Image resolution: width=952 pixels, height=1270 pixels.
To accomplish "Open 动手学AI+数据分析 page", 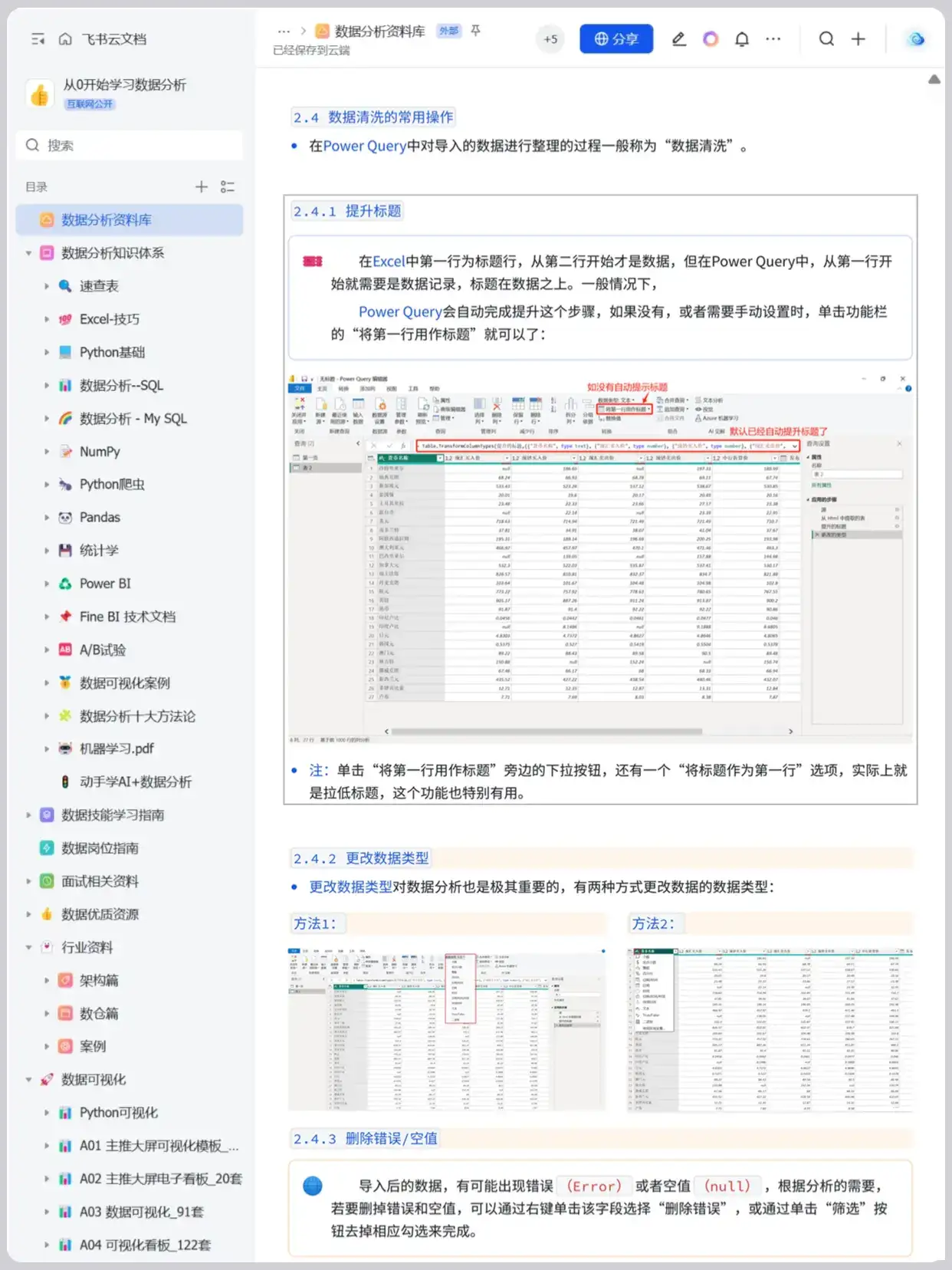I will (x=136, y=781).
